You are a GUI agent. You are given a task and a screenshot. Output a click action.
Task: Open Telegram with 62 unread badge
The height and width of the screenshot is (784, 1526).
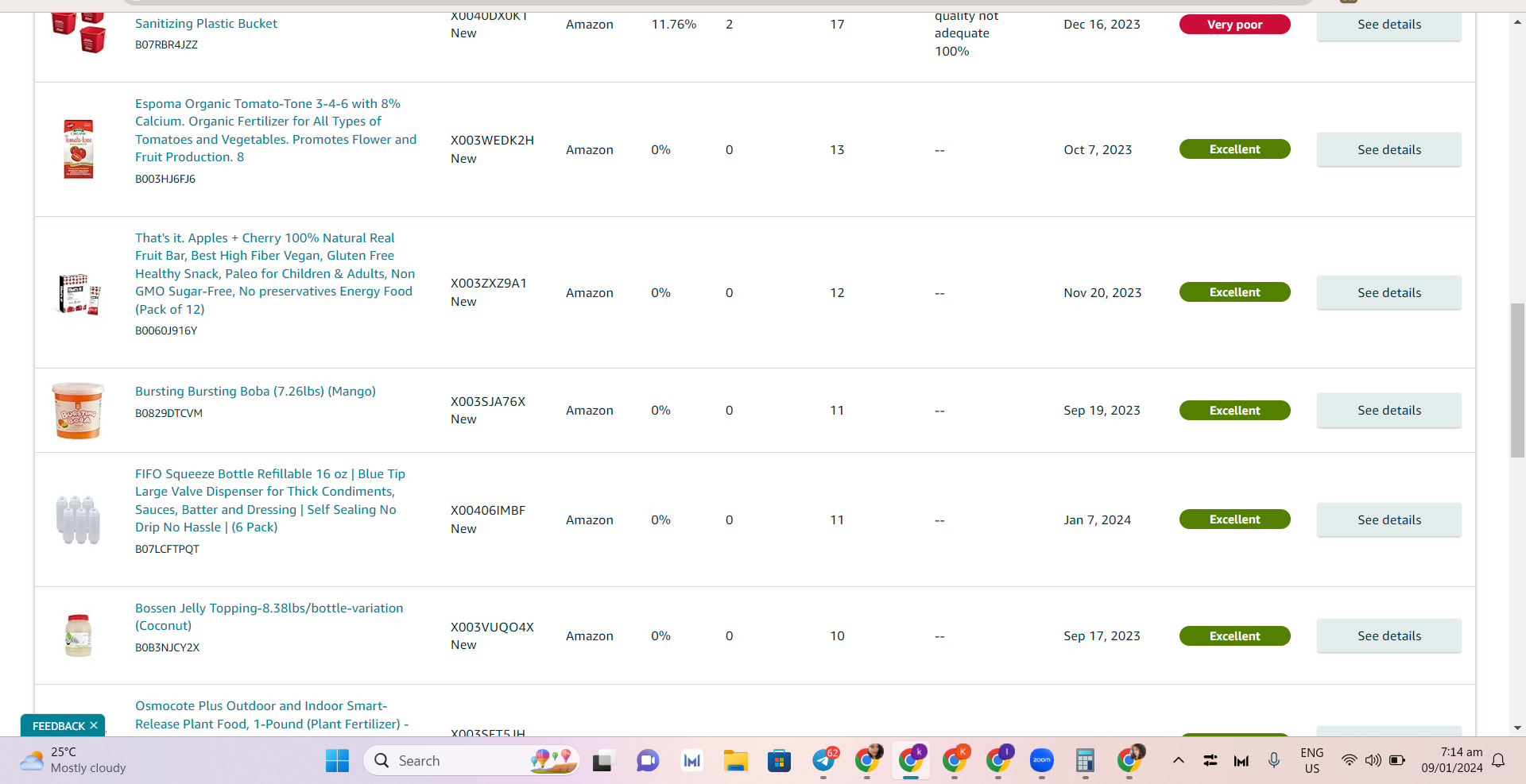click(824, 760)
